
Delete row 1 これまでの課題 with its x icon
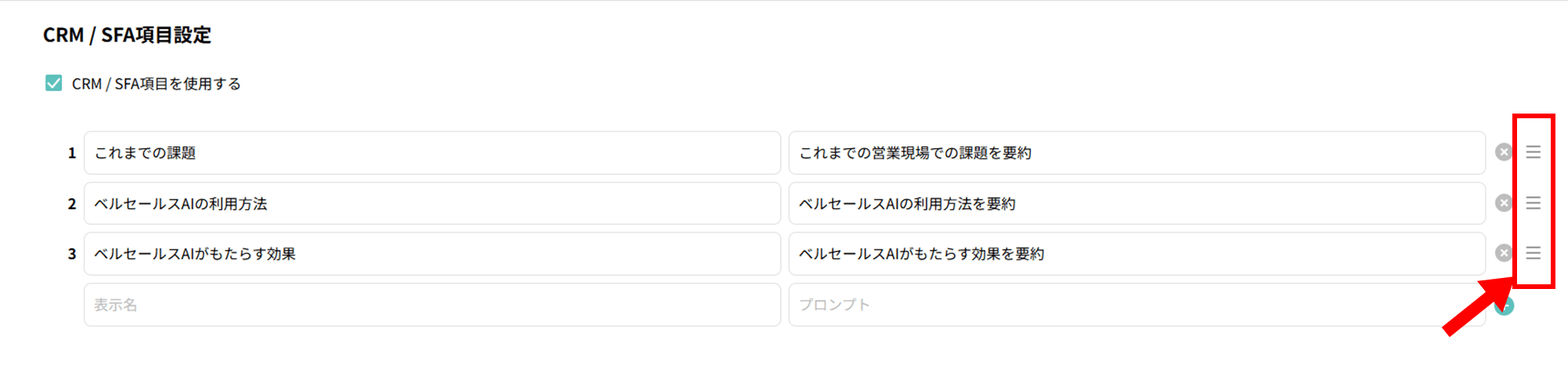click(x=1503, y=152)
